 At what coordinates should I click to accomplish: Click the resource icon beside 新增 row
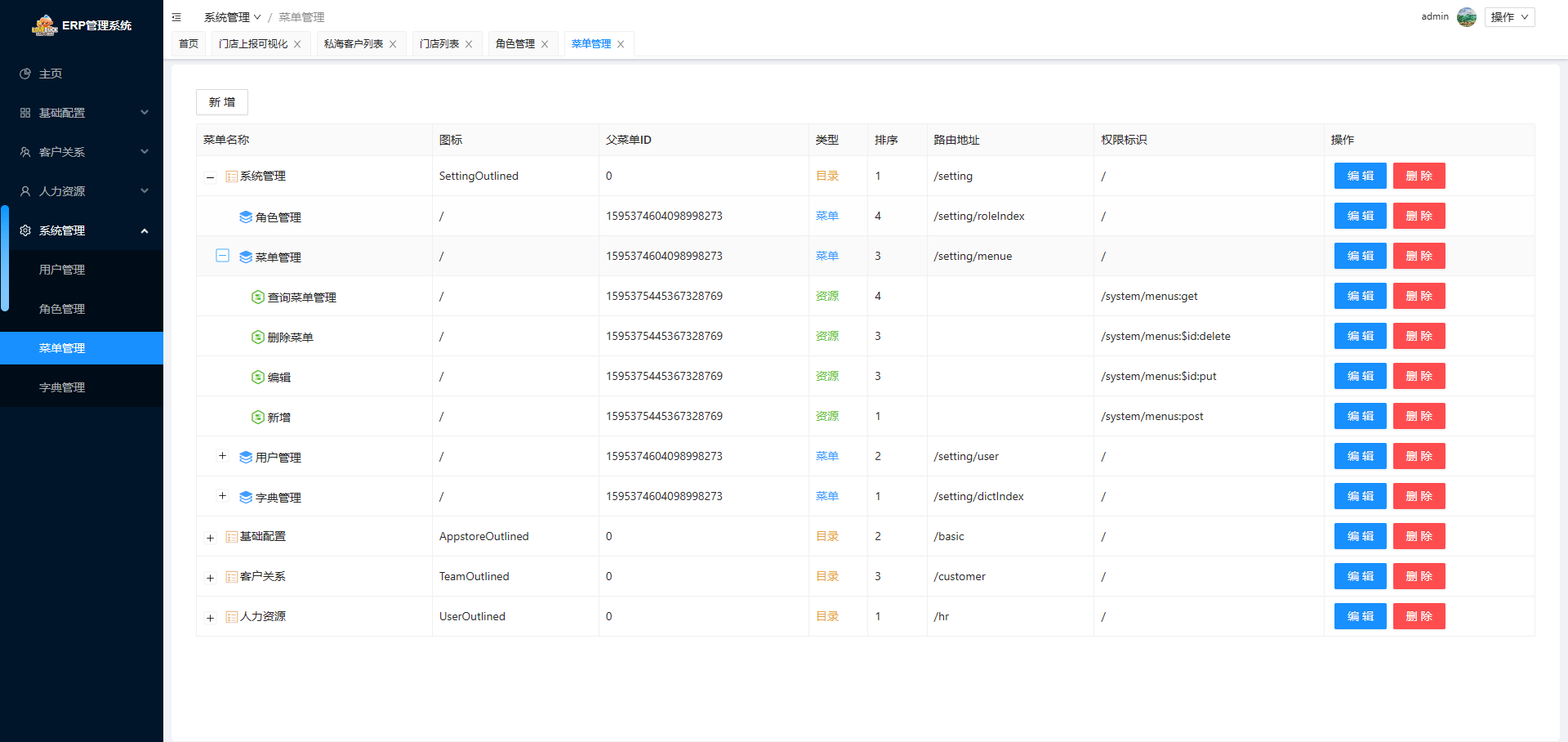tap(258, 417)
